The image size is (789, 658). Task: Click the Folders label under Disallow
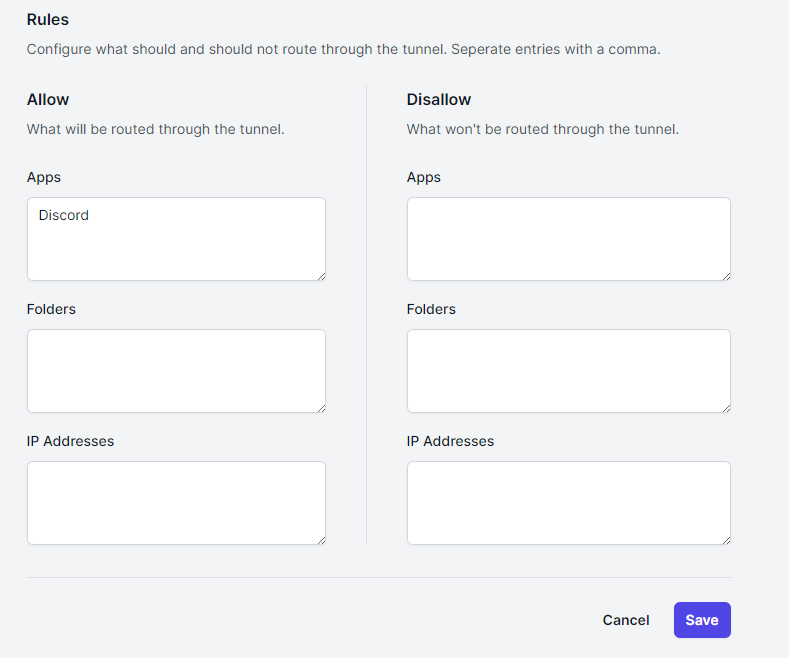(x=431, y=309)
